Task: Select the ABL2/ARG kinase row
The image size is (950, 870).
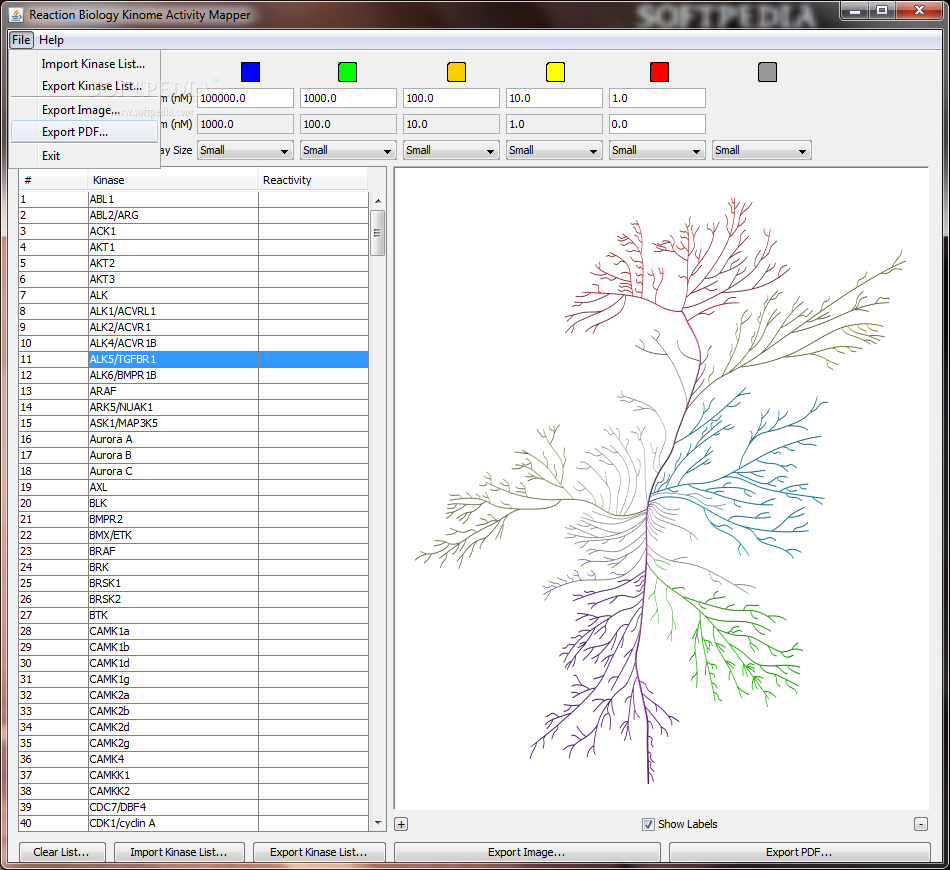Action: [x=193, y=215]
